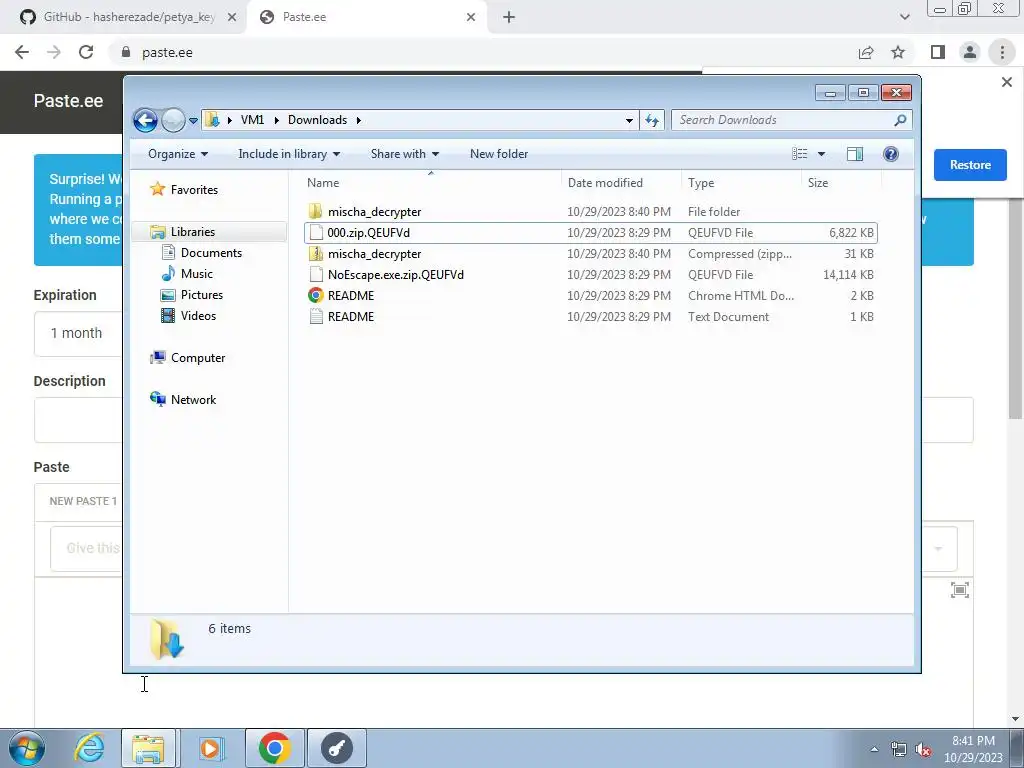Viewport: 1024px width, 768px height.
Task: Open the recent locations dropdown arrow
Action: click(193, 121)
